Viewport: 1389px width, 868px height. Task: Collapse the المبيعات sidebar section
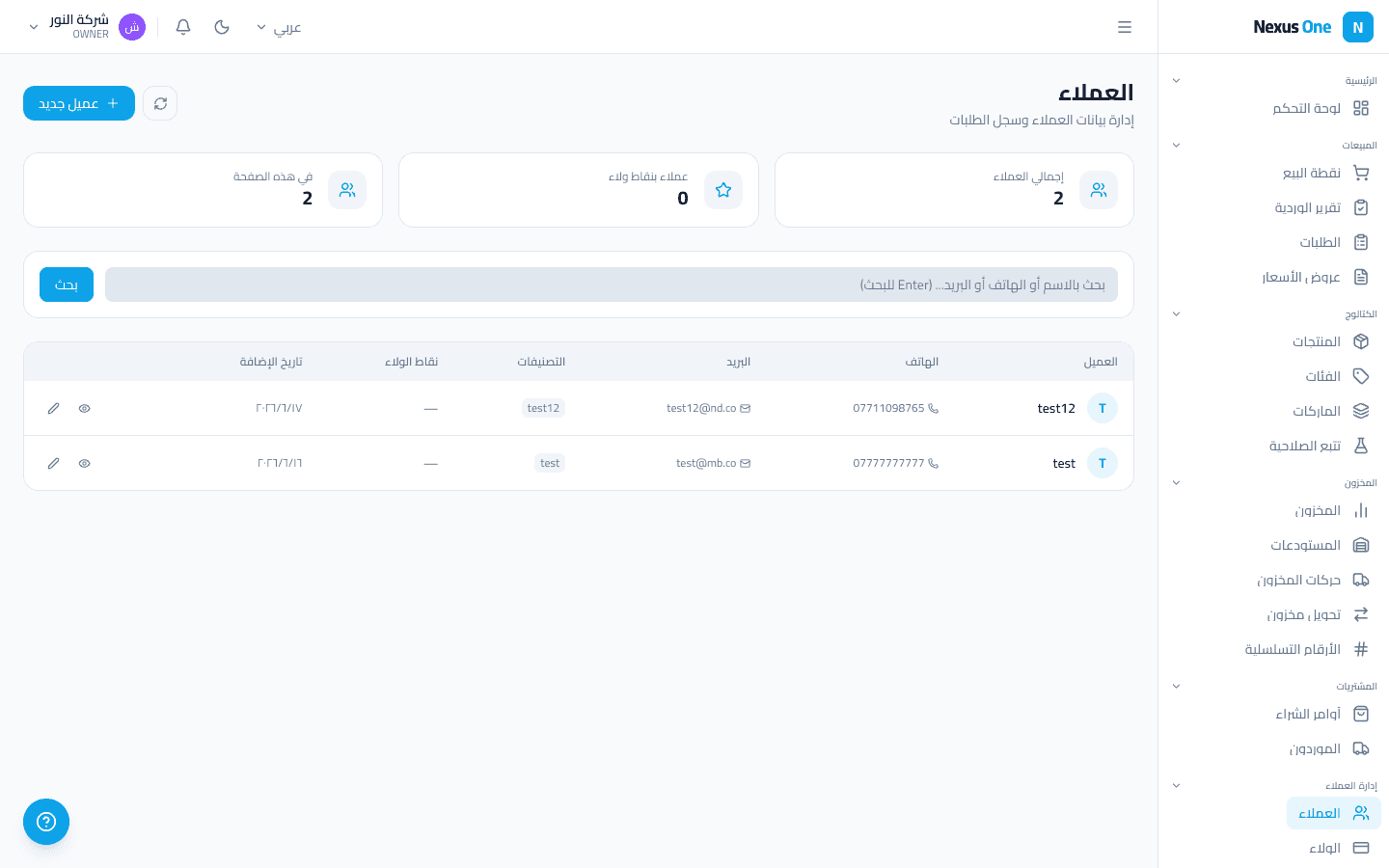click(x=1176, y=145)
